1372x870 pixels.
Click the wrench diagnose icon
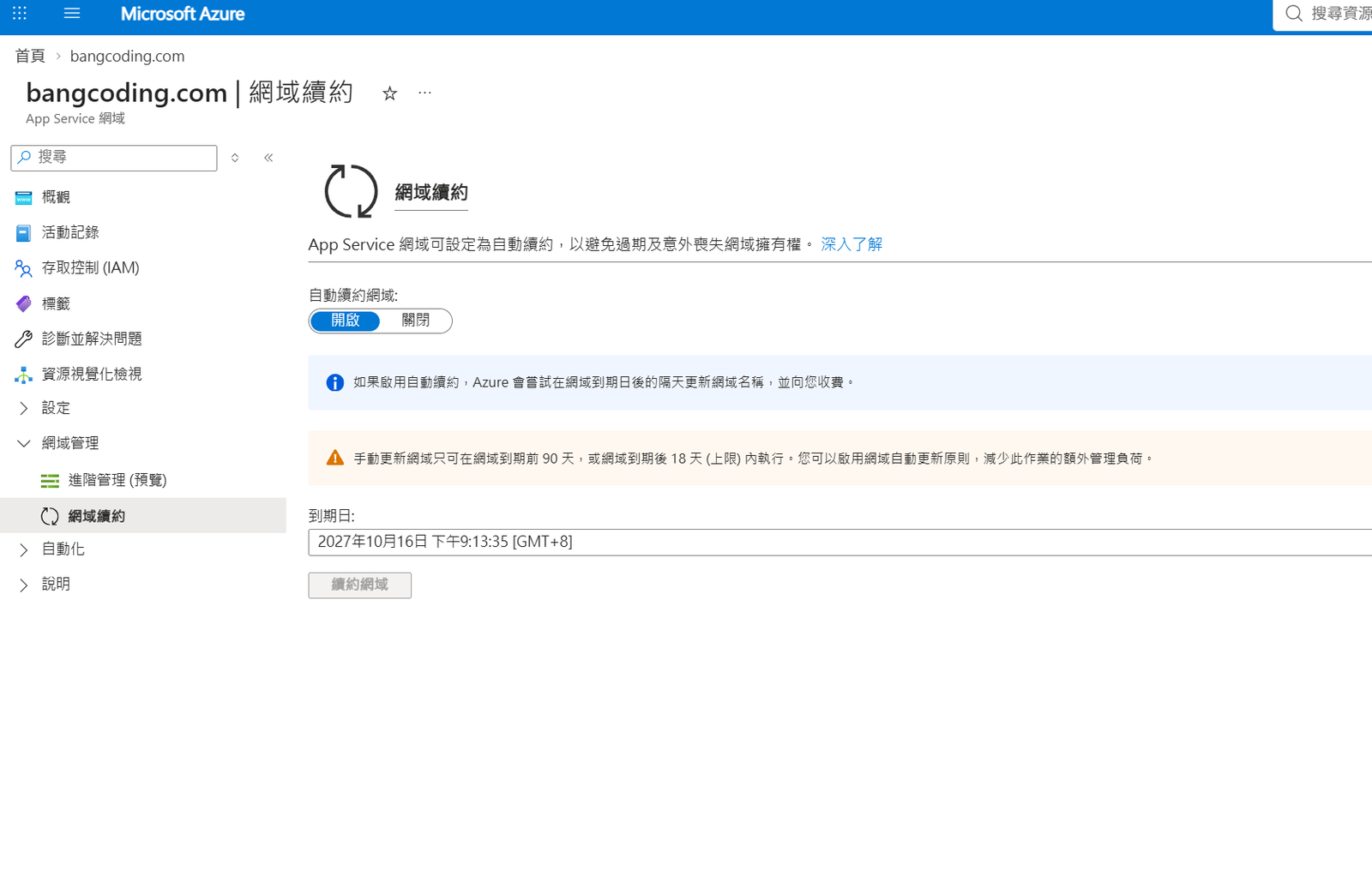(x=23, y=339)
